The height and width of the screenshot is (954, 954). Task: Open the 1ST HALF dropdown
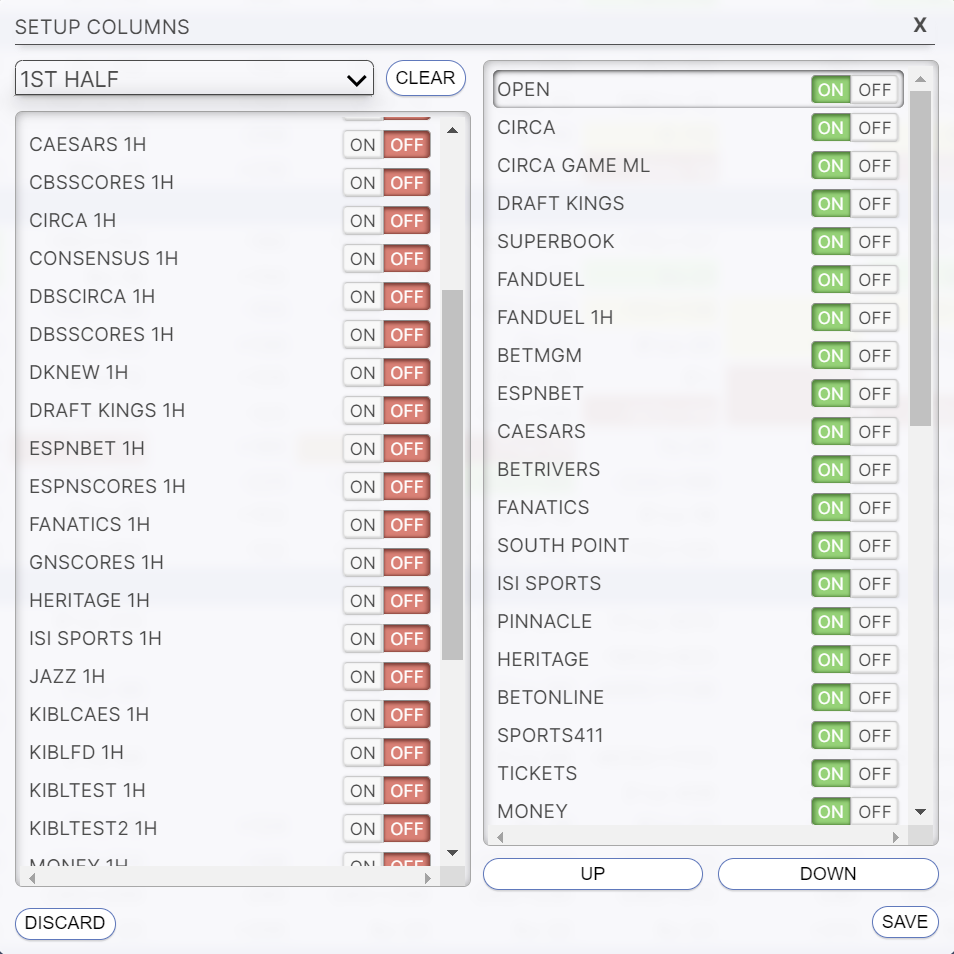194,78
